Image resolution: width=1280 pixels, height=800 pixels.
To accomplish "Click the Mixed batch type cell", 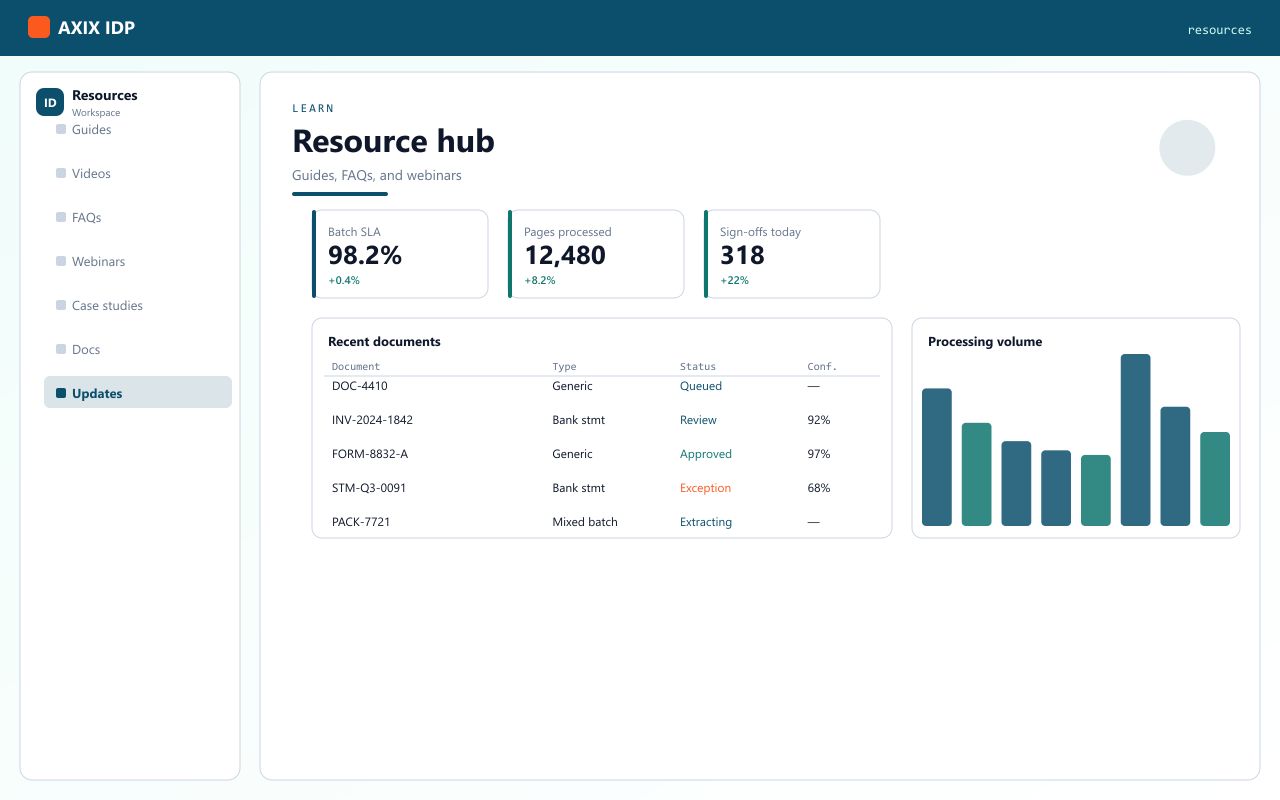I will pyautogui.click(x=585, y=522).
